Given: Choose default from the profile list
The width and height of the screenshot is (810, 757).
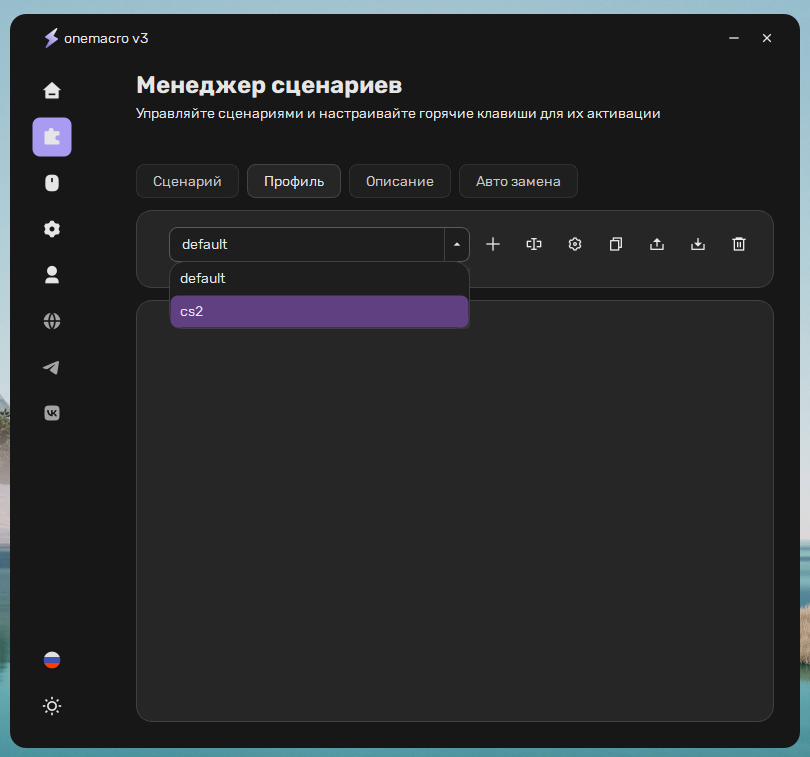Looking at the screenshot, I should click(x=319, y=279).
